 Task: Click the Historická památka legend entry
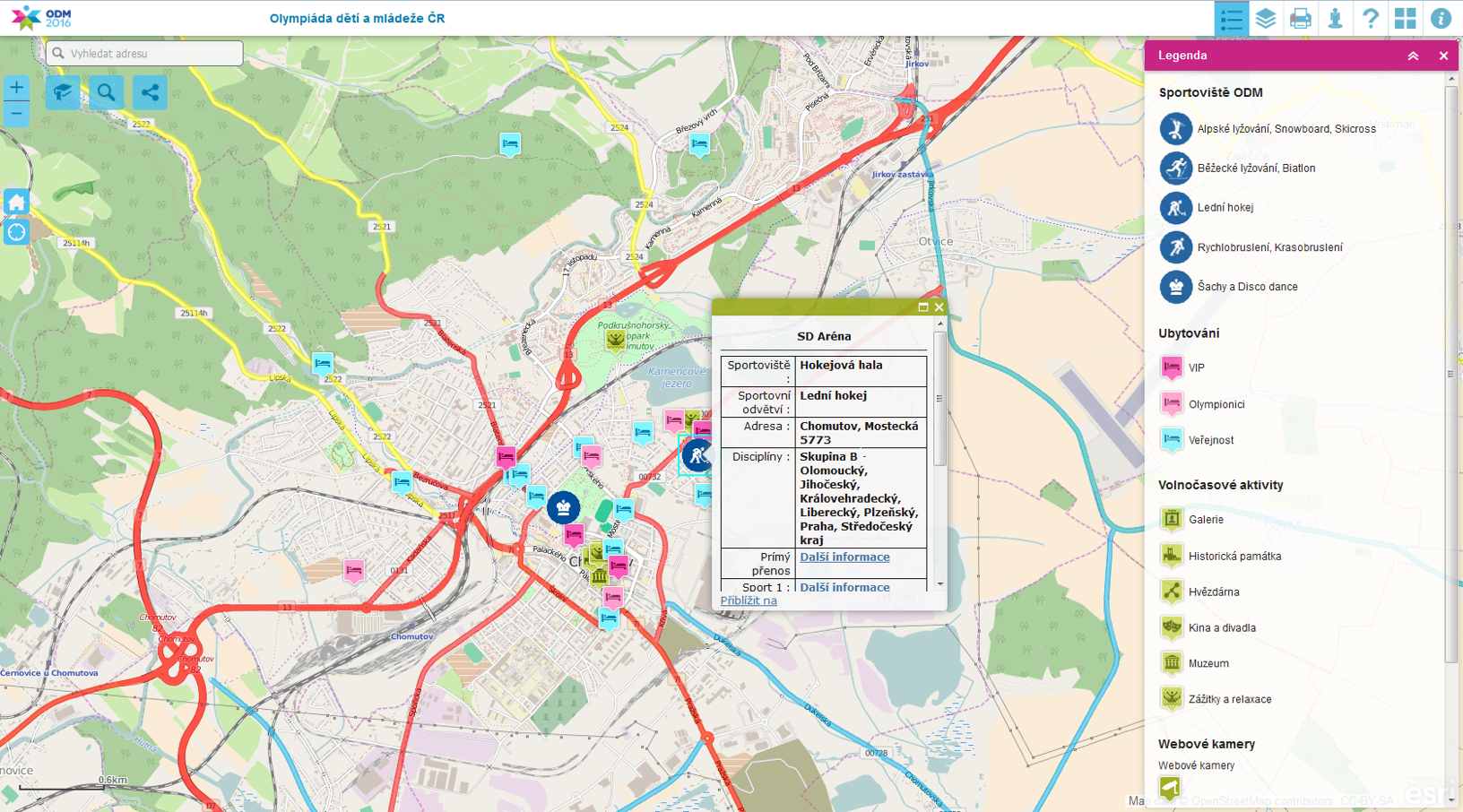1220,557
